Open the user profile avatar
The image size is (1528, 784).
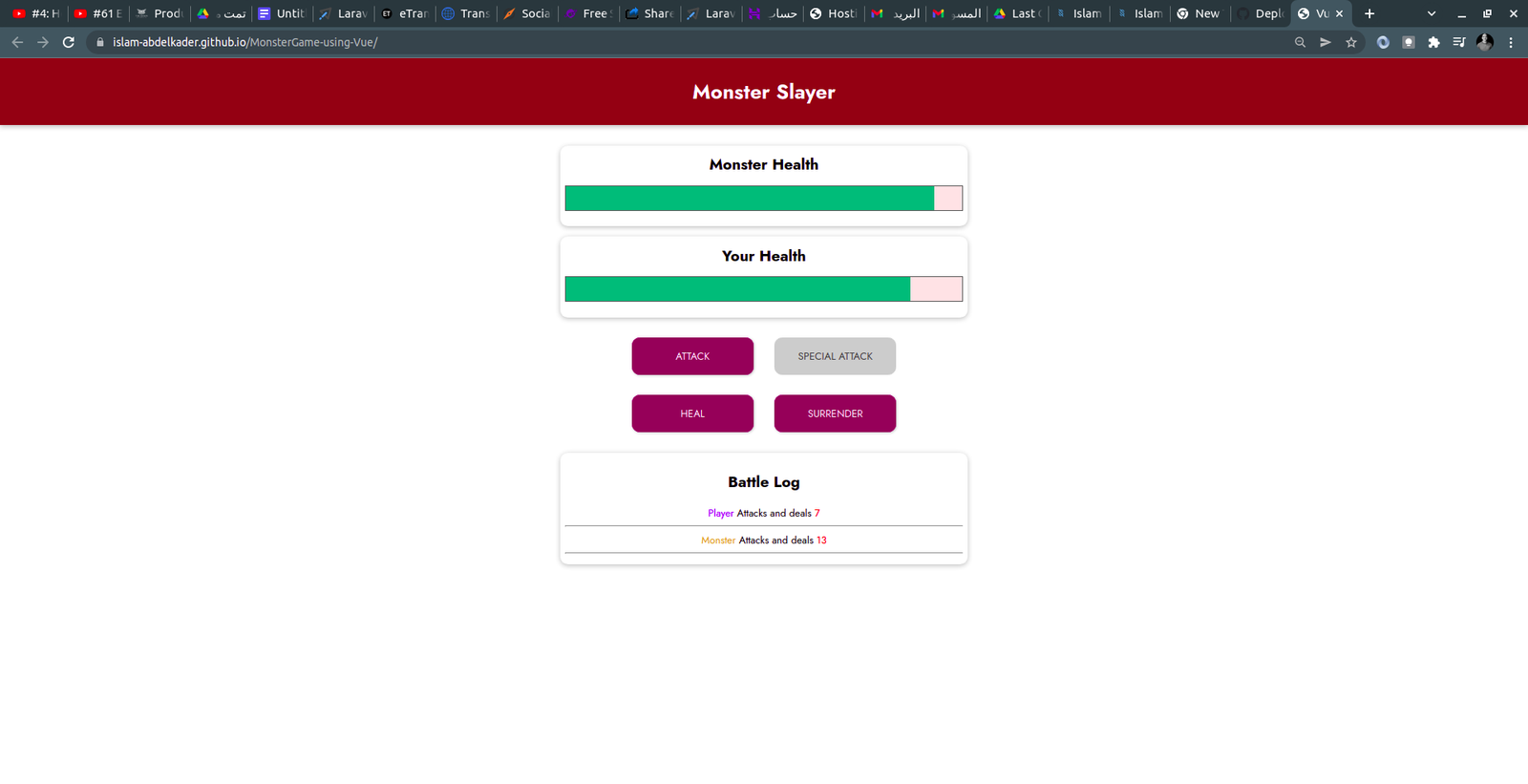(1484, 42)
